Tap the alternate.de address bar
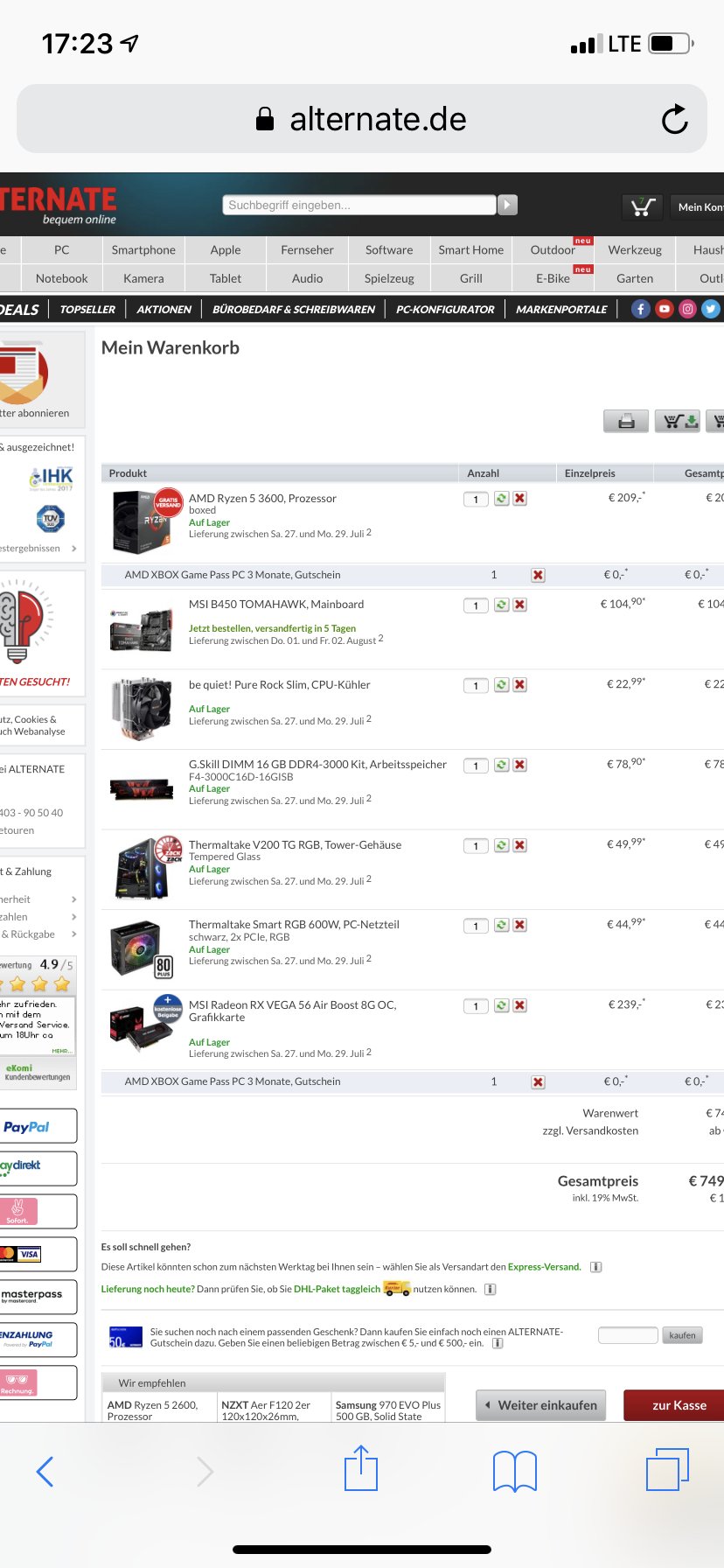This screenshot has width=724, height=1568. coord(361,119)
